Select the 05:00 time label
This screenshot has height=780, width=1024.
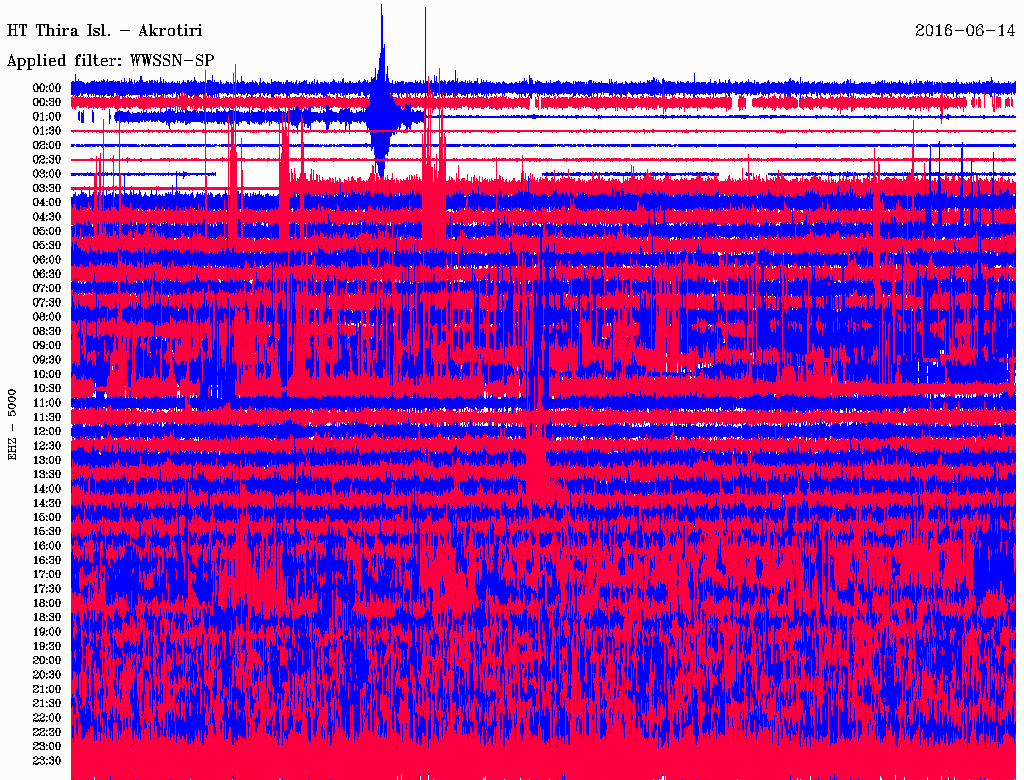pyautogui.click(x=47, y=231)
